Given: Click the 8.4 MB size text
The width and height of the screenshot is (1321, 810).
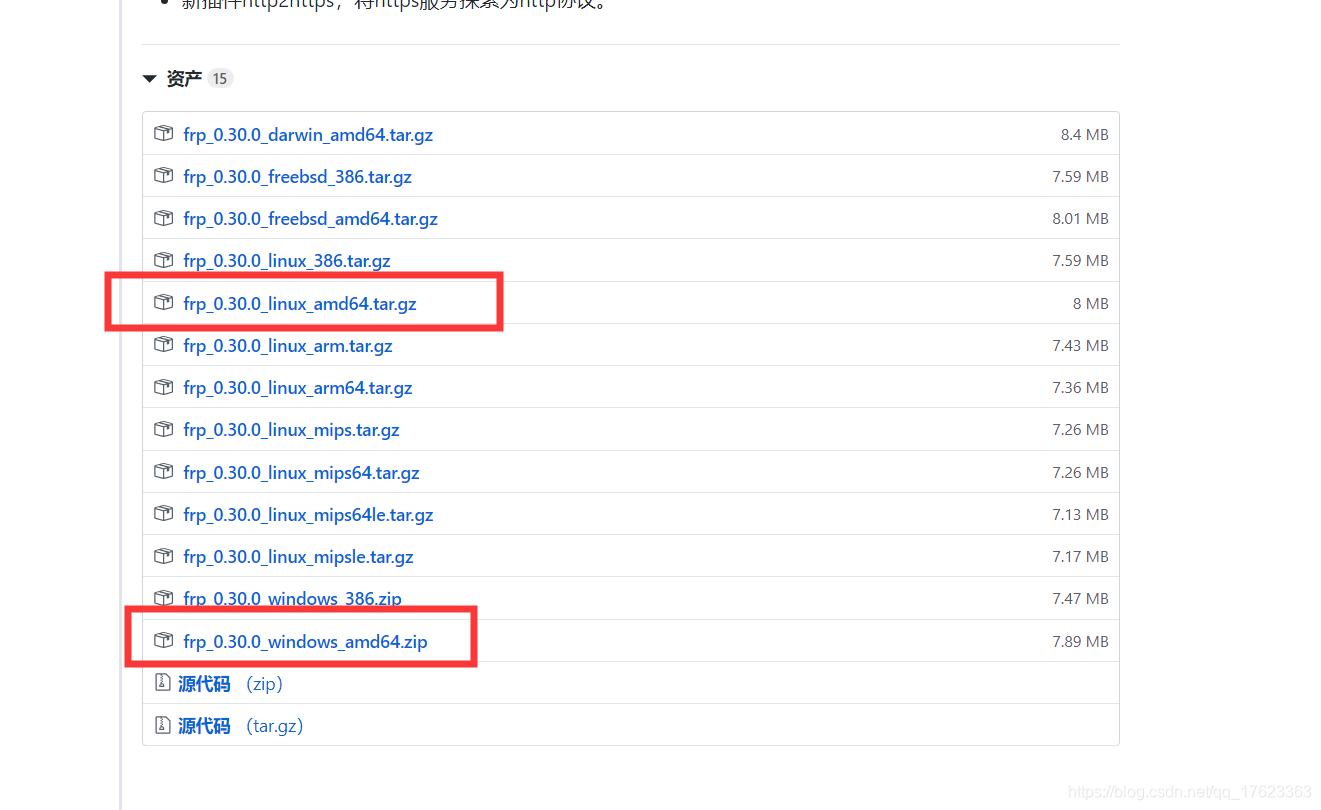Looking at the screenshot, I should point(1085,134).
